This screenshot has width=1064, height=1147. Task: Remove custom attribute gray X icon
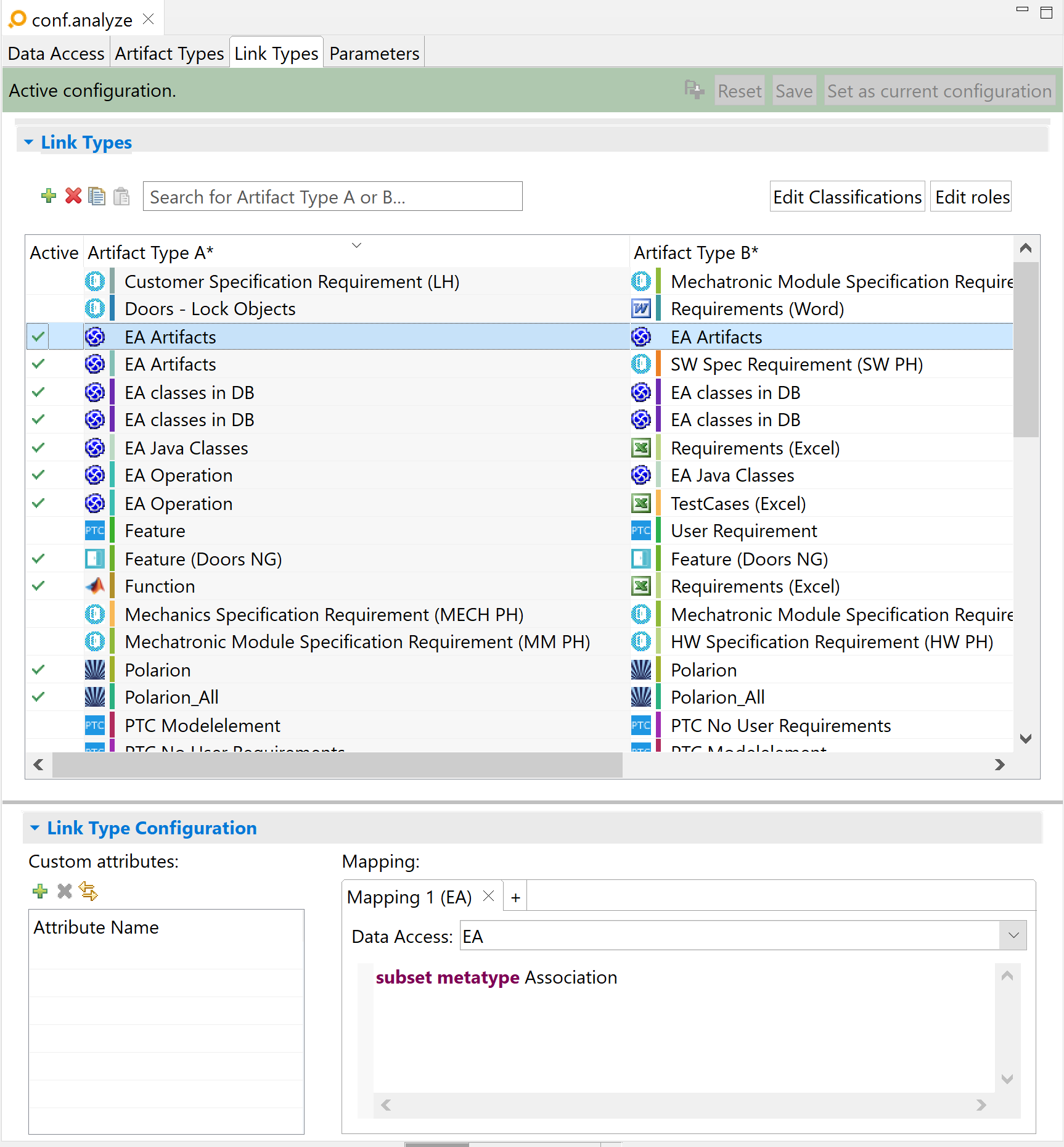(x=64, y=891)
